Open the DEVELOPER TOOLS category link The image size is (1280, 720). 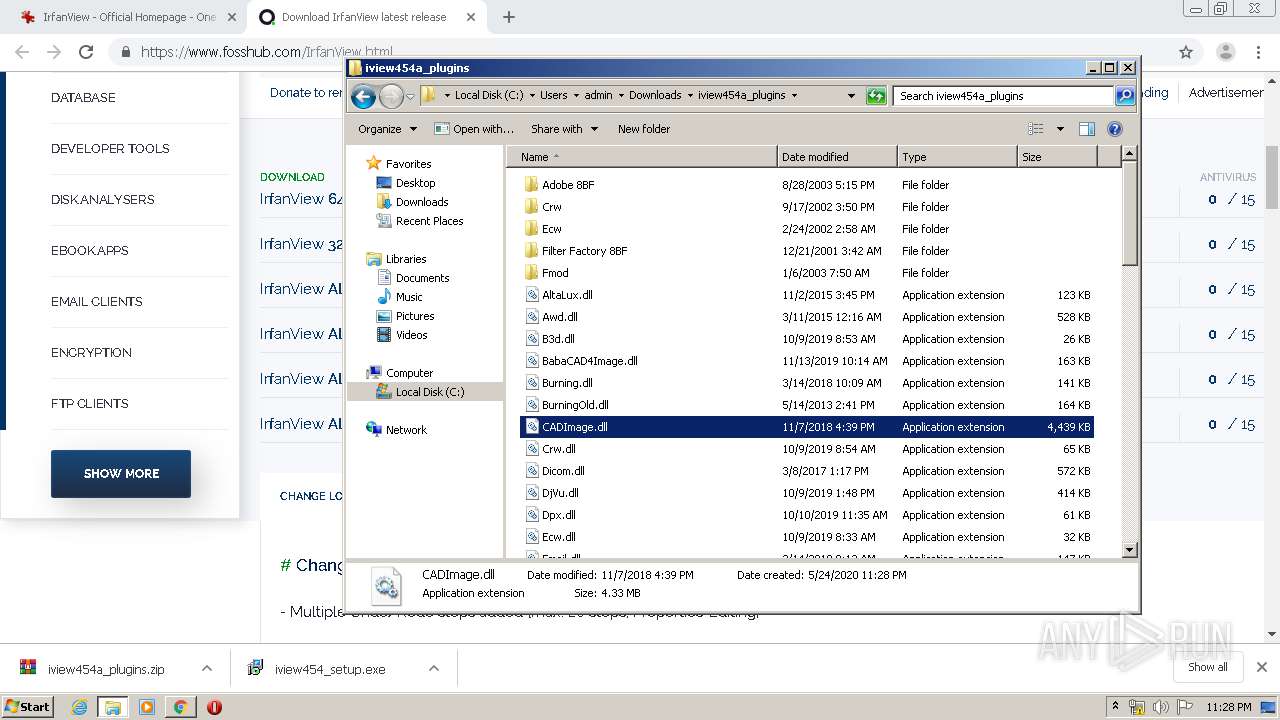[110, 148]
